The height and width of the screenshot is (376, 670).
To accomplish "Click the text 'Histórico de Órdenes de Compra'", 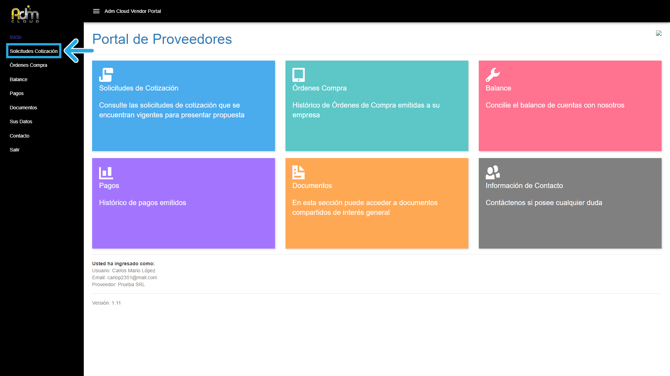I will click(x=344, y=105).
